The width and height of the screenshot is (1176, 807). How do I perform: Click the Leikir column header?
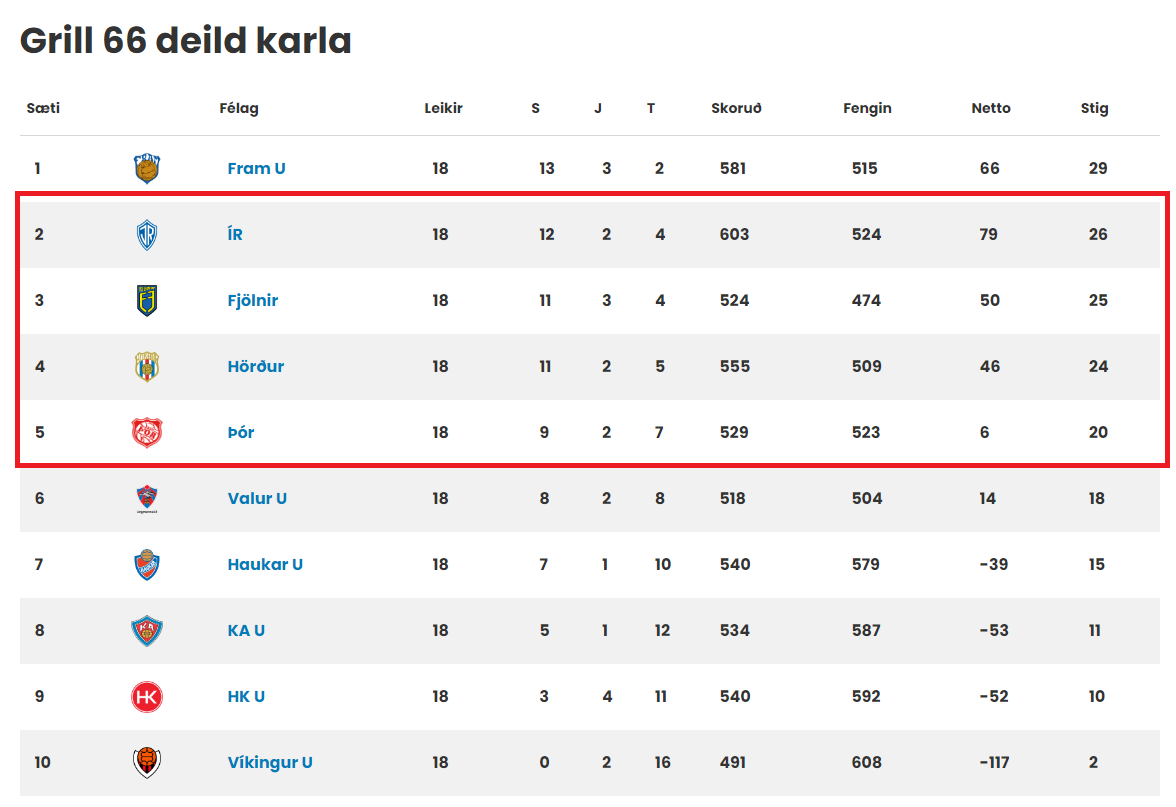point(443,108)
